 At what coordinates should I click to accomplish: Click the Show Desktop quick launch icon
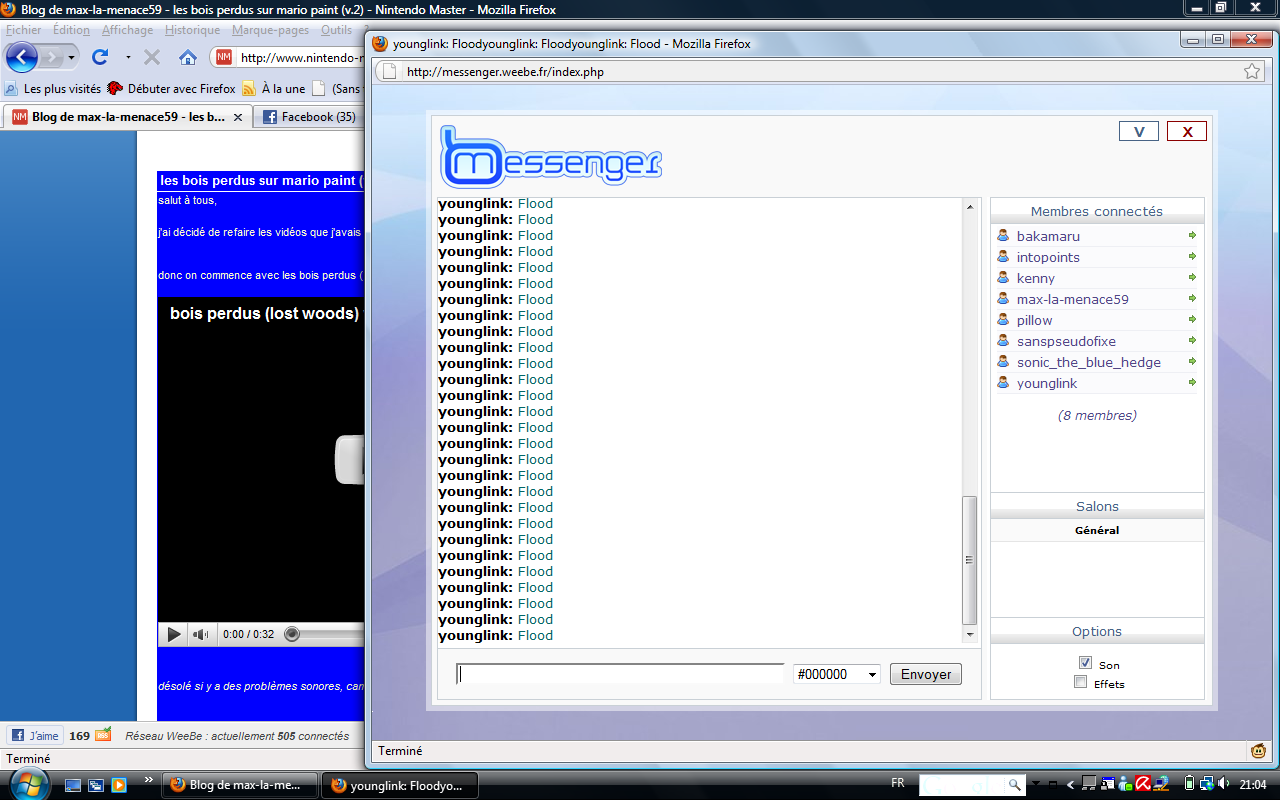(x=74, y=785)
